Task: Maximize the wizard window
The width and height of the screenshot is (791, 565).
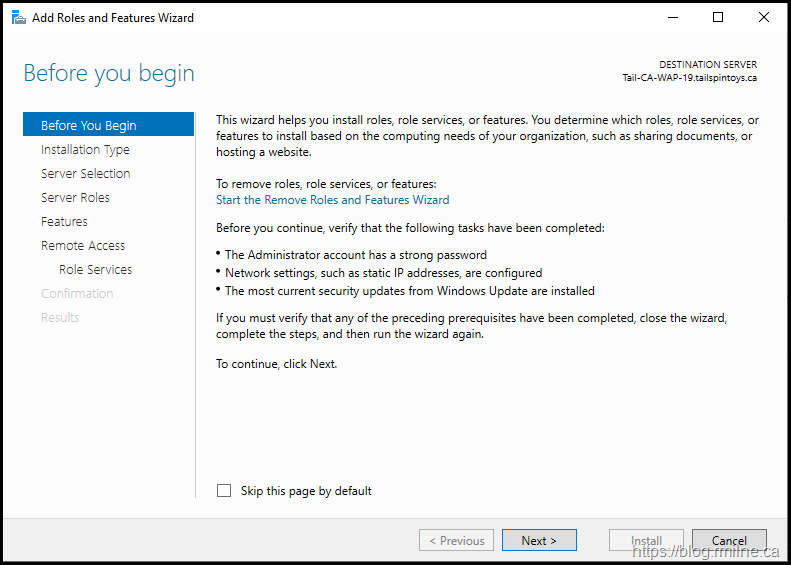Action: 718,17
